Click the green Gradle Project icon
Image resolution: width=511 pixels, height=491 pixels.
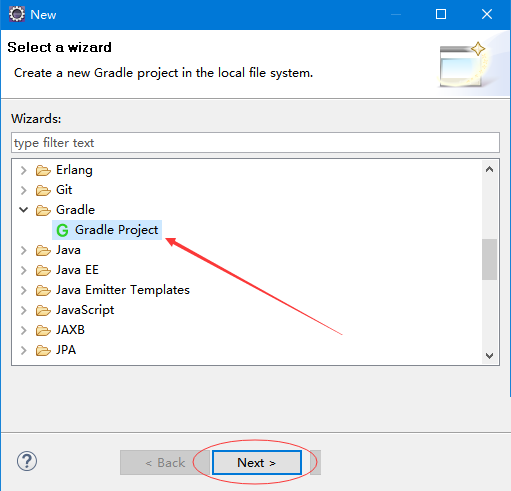pyautogui.click(x=62, y=230)
